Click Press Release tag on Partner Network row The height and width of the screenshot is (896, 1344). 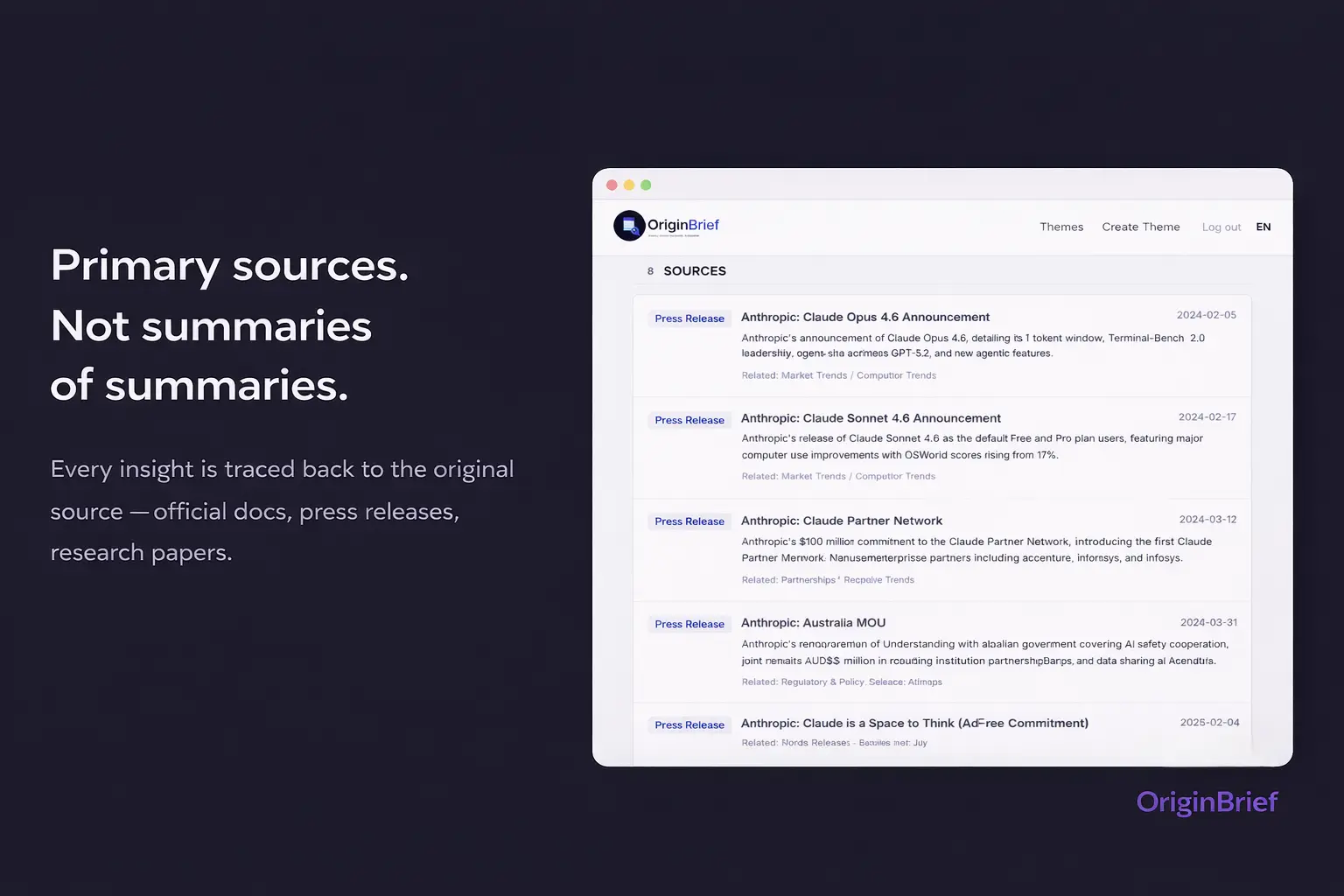pyautogui.click(x=689, y=521)
